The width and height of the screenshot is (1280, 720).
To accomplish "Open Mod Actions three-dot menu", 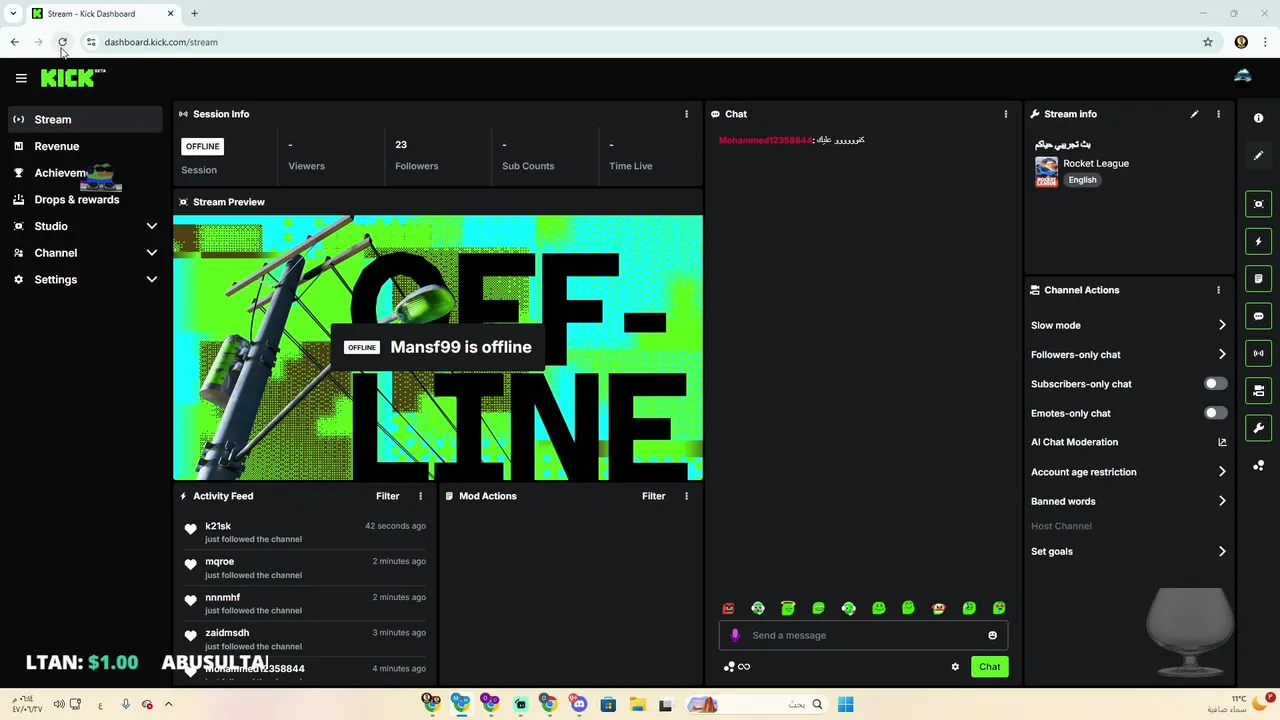I will click(x=686, y=496).
